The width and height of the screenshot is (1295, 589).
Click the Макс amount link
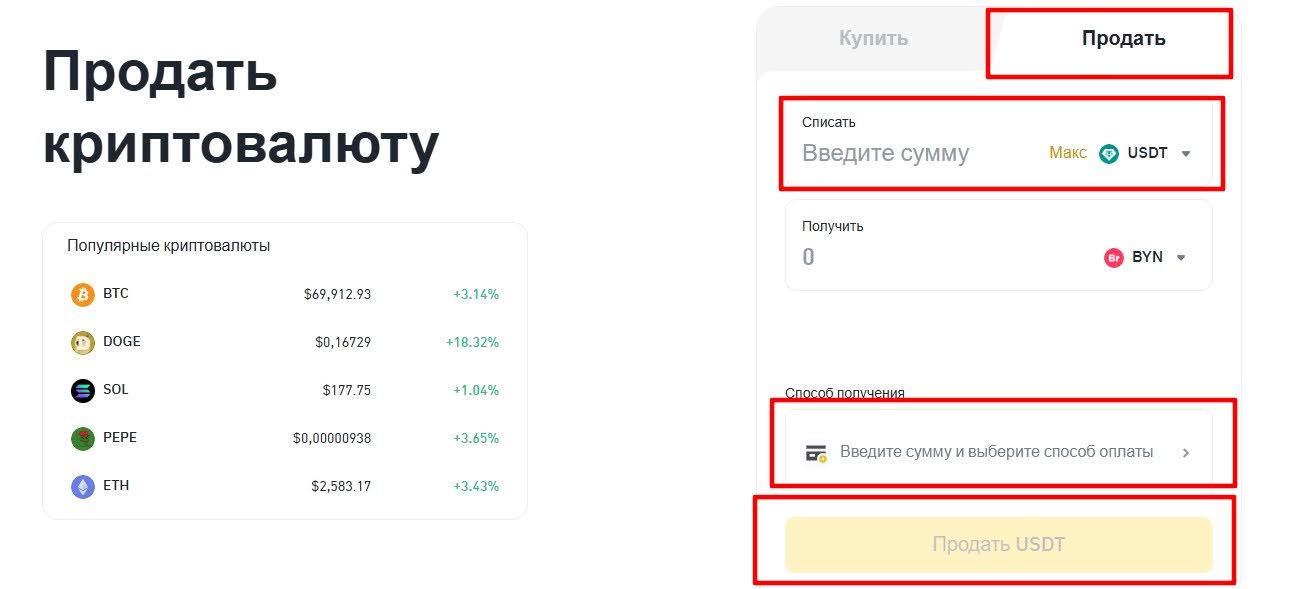(x=1066, y=153)
